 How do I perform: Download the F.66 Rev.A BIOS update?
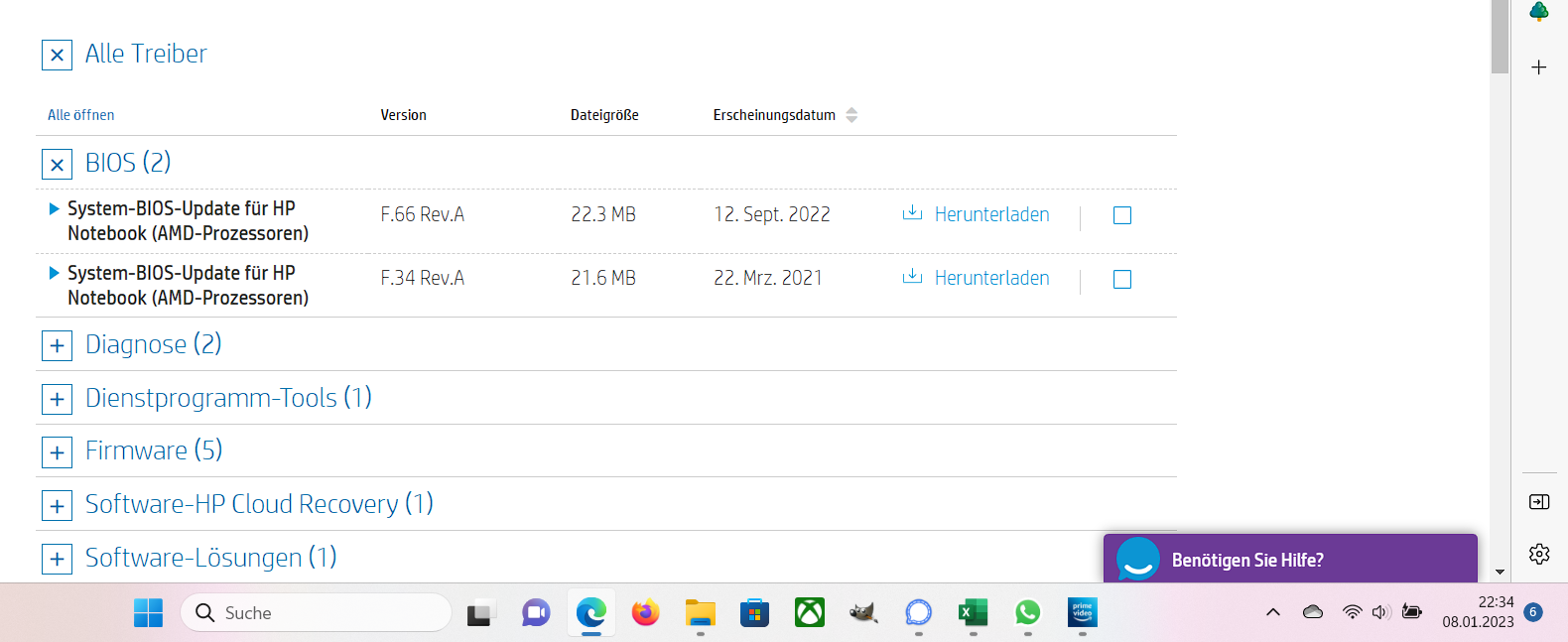point(976,214)
